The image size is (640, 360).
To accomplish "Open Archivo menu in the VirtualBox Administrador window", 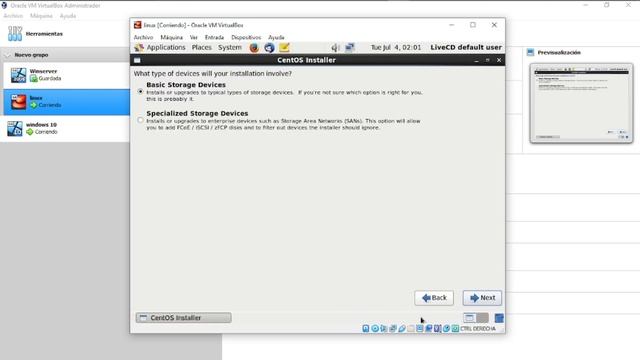I will [13, 16].
